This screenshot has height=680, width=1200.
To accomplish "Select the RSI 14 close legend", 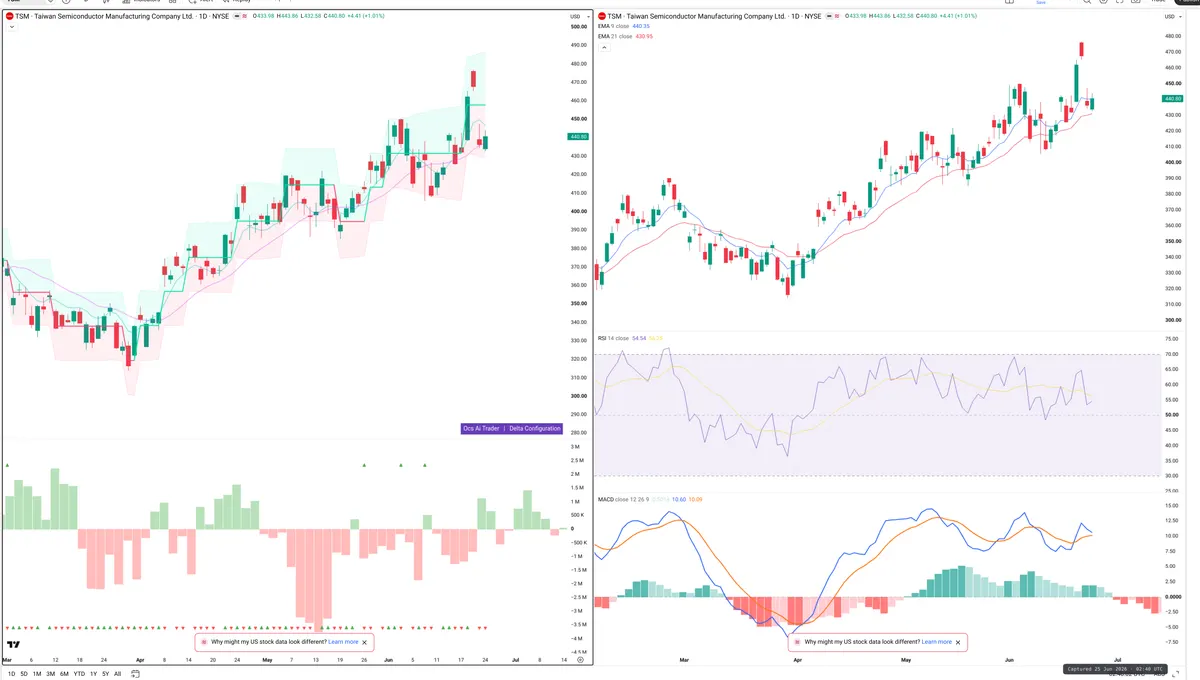I will (614, 339).
